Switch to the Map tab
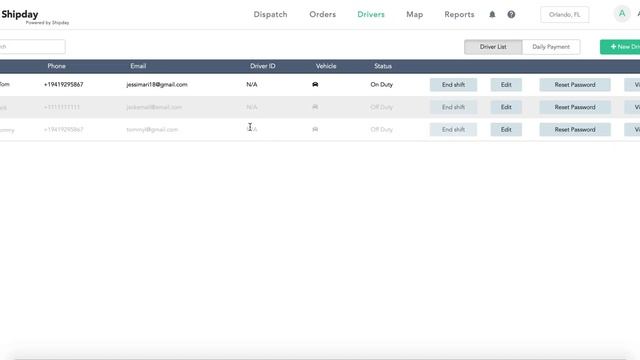 414,14
